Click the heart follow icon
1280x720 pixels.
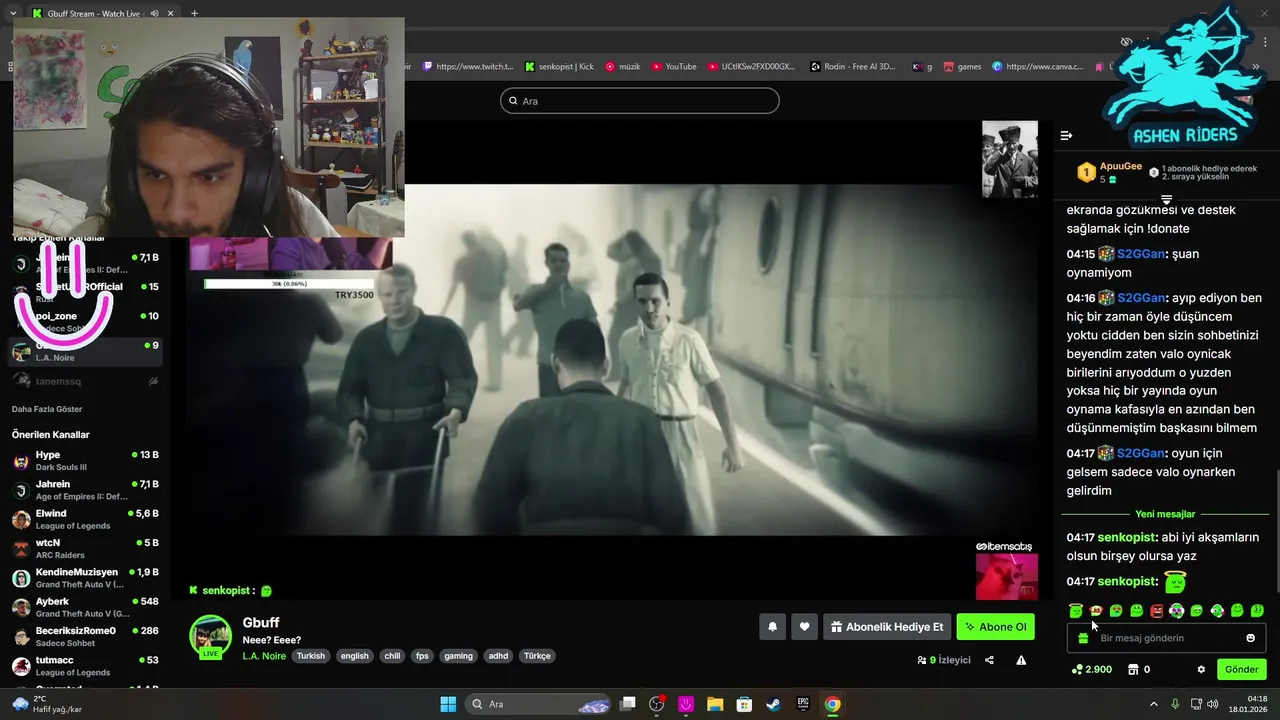(804, 627)
